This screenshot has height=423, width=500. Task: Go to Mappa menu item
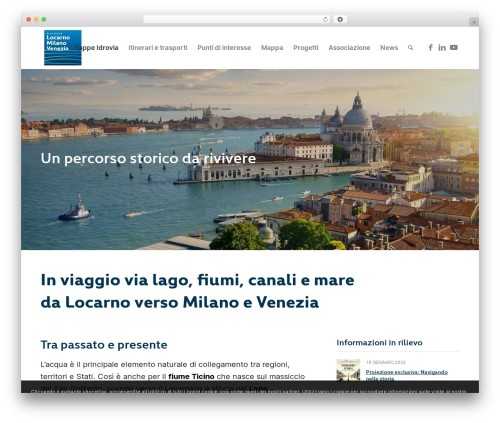pyautogui.click(x=272, y=48)
